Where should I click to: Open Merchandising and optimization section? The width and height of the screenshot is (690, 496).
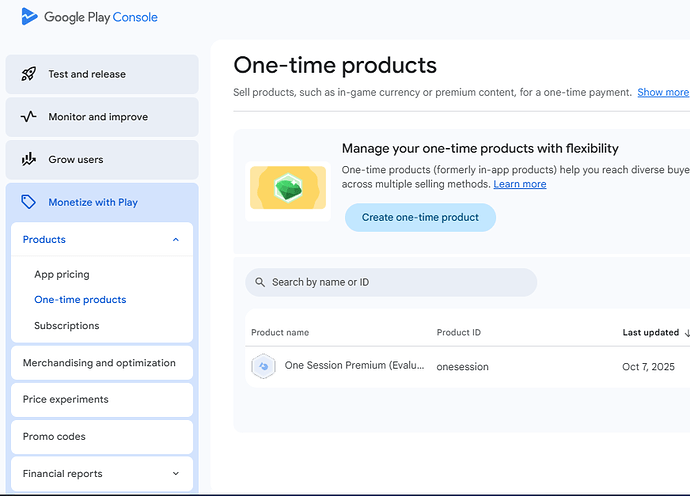pyautogui.click(x=102, y=363)
